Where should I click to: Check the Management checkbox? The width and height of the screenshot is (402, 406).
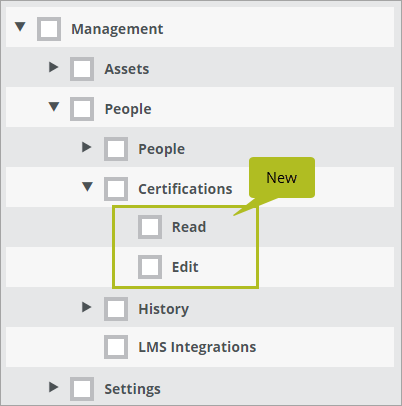[x=49, y=29]
